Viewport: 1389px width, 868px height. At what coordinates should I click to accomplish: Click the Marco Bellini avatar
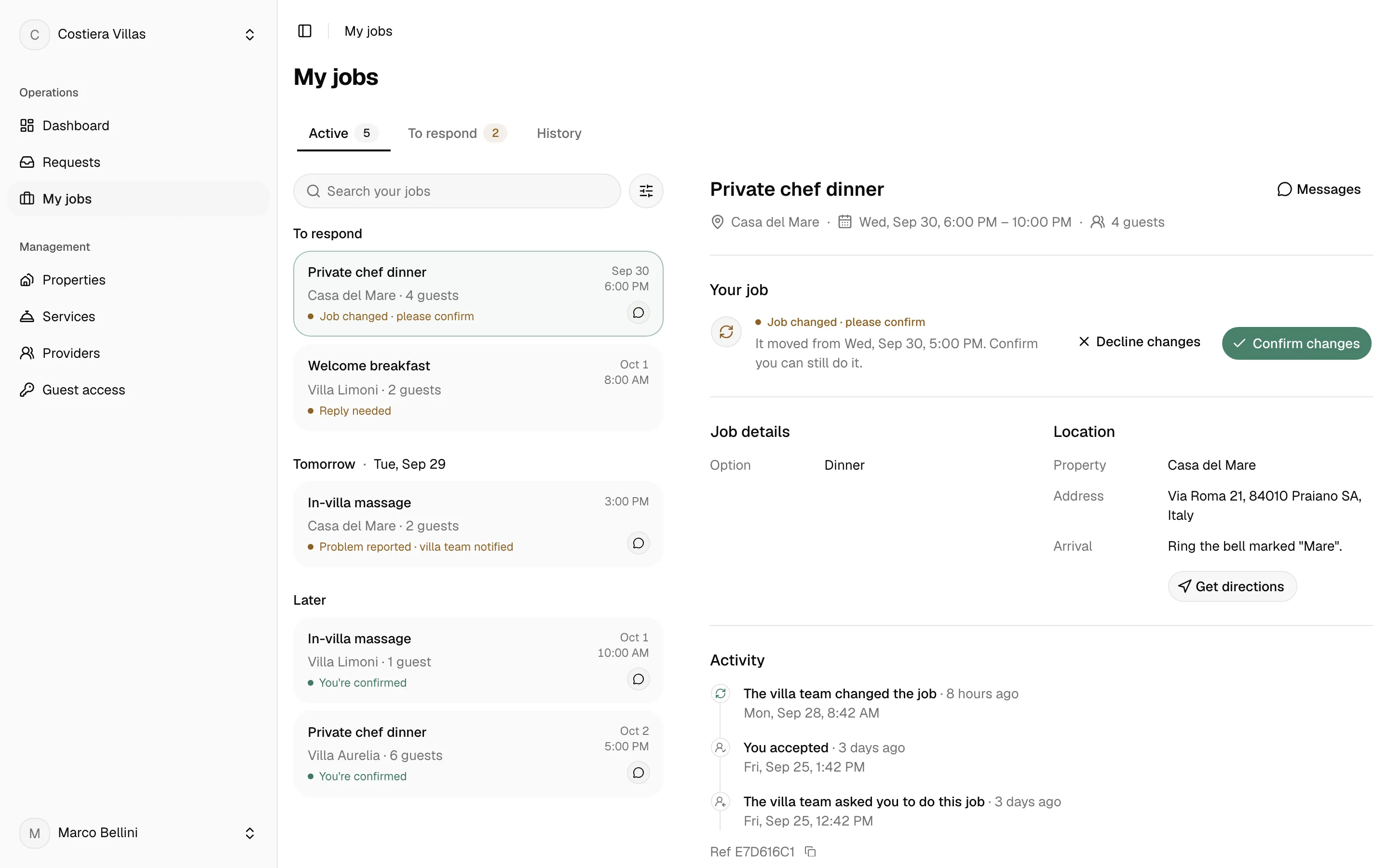(34, 833)
